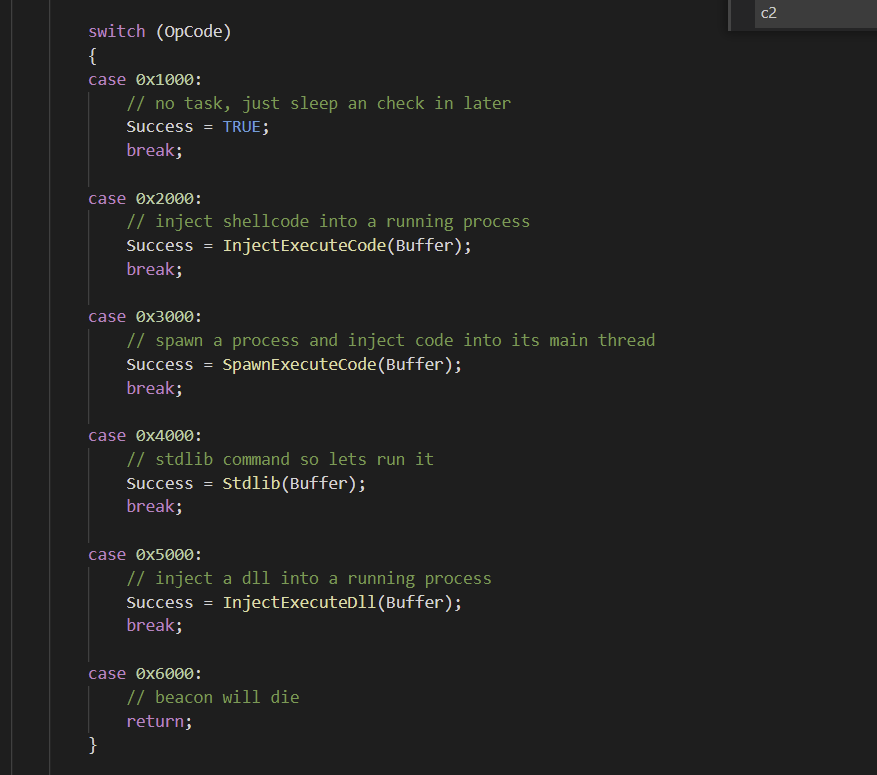The height and width of the screenshot is (775, 877).
Task: Click the "case" keyword before 0x3000
Action: (107, 317)
